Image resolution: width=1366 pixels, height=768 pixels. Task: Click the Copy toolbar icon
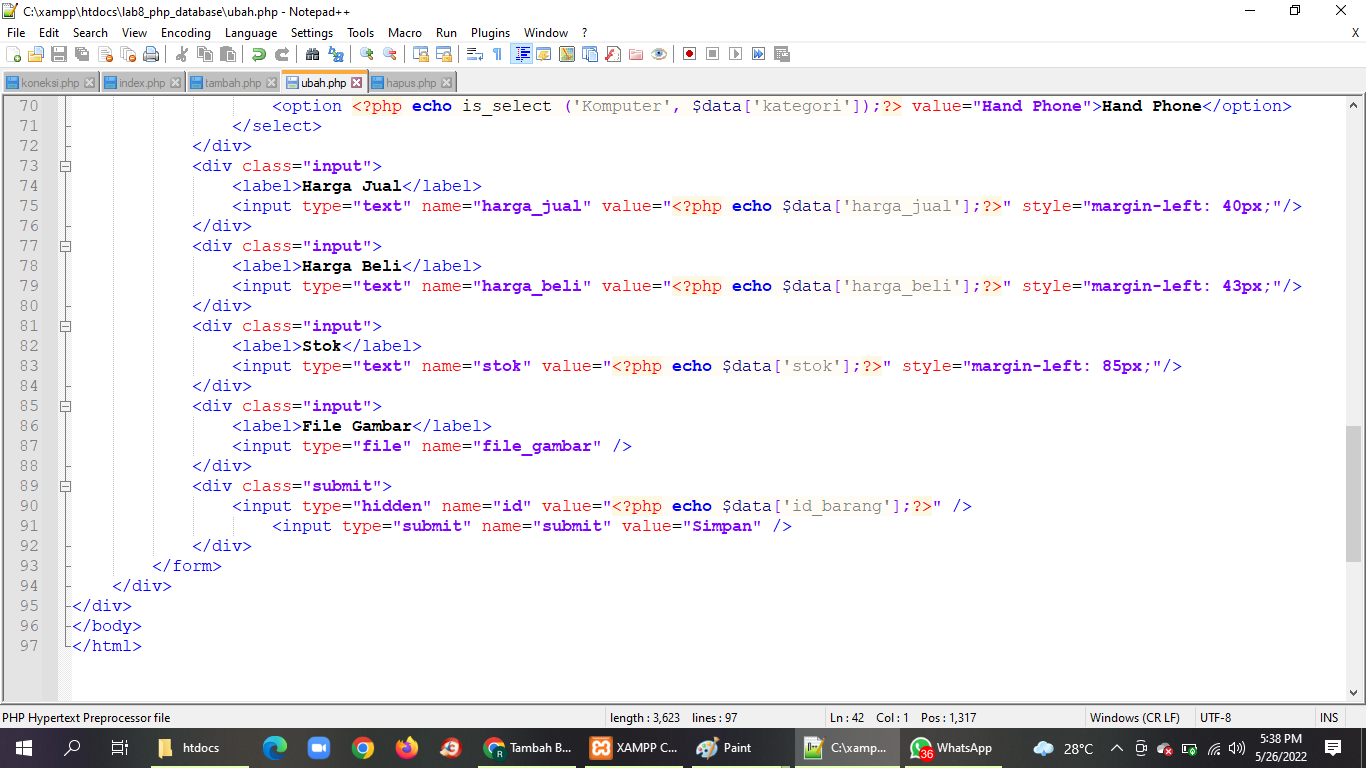(x=204, y=53)
